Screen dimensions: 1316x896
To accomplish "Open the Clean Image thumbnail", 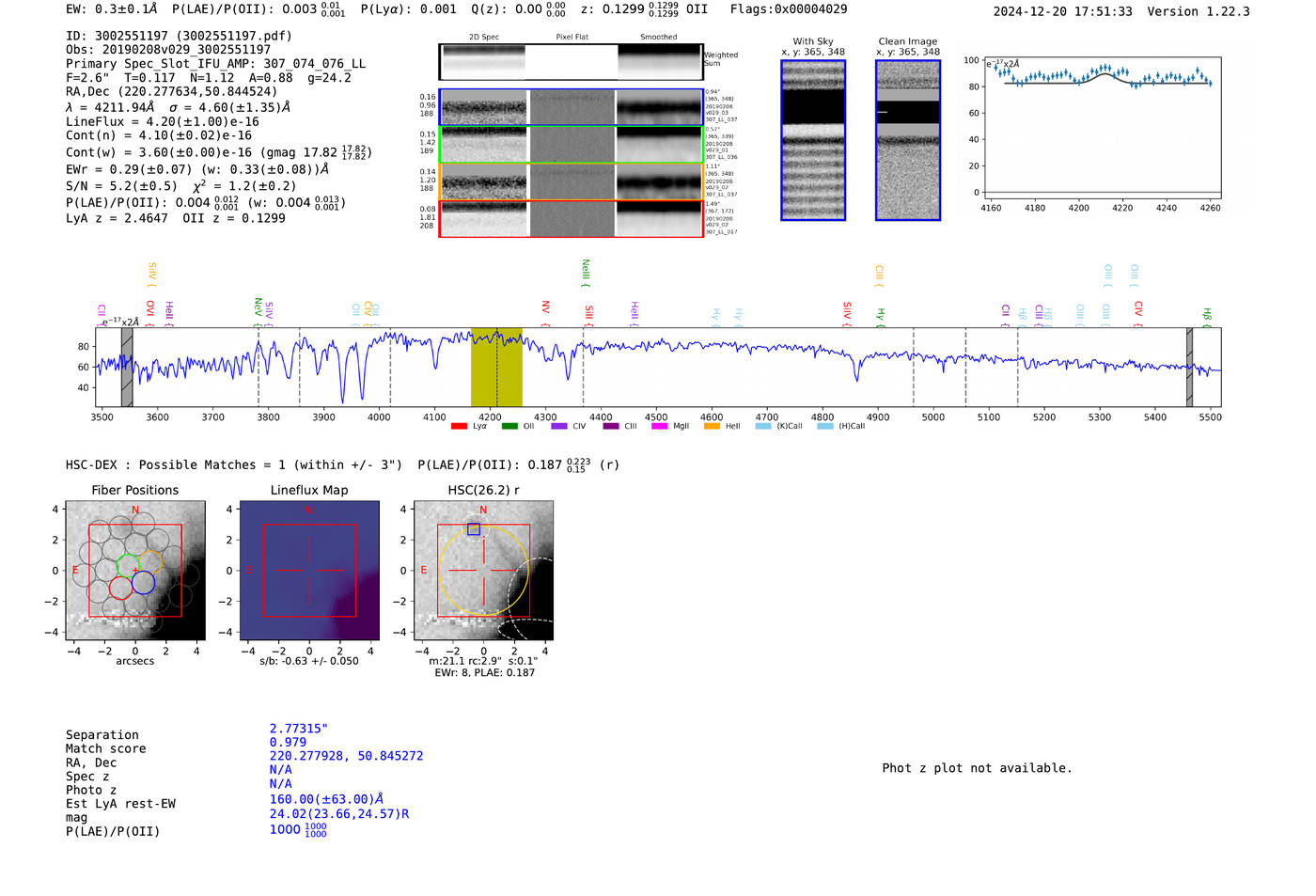I will click(x=908, y=140).
